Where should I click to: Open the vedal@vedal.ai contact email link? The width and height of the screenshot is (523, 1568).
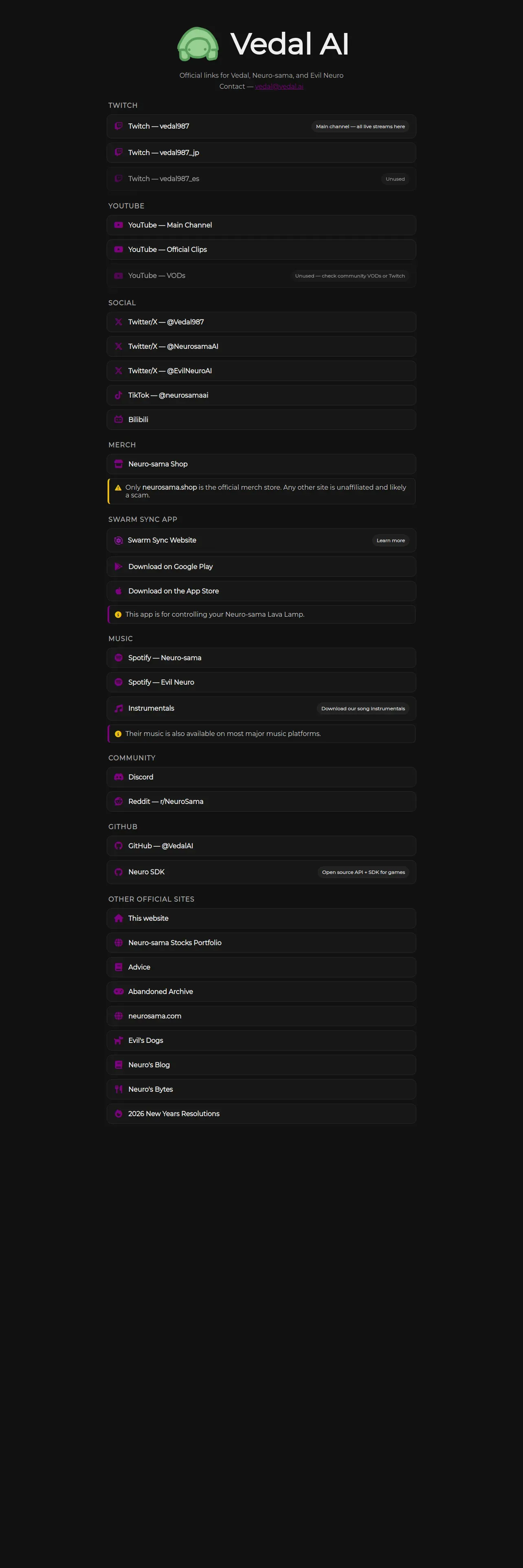click(x=279, y=86)
